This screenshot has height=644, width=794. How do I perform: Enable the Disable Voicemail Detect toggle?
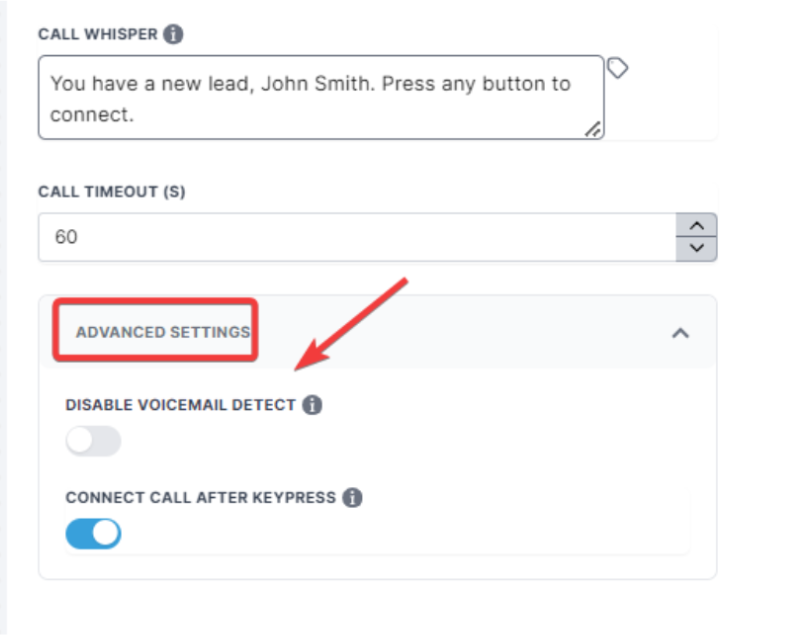(93, 441)
